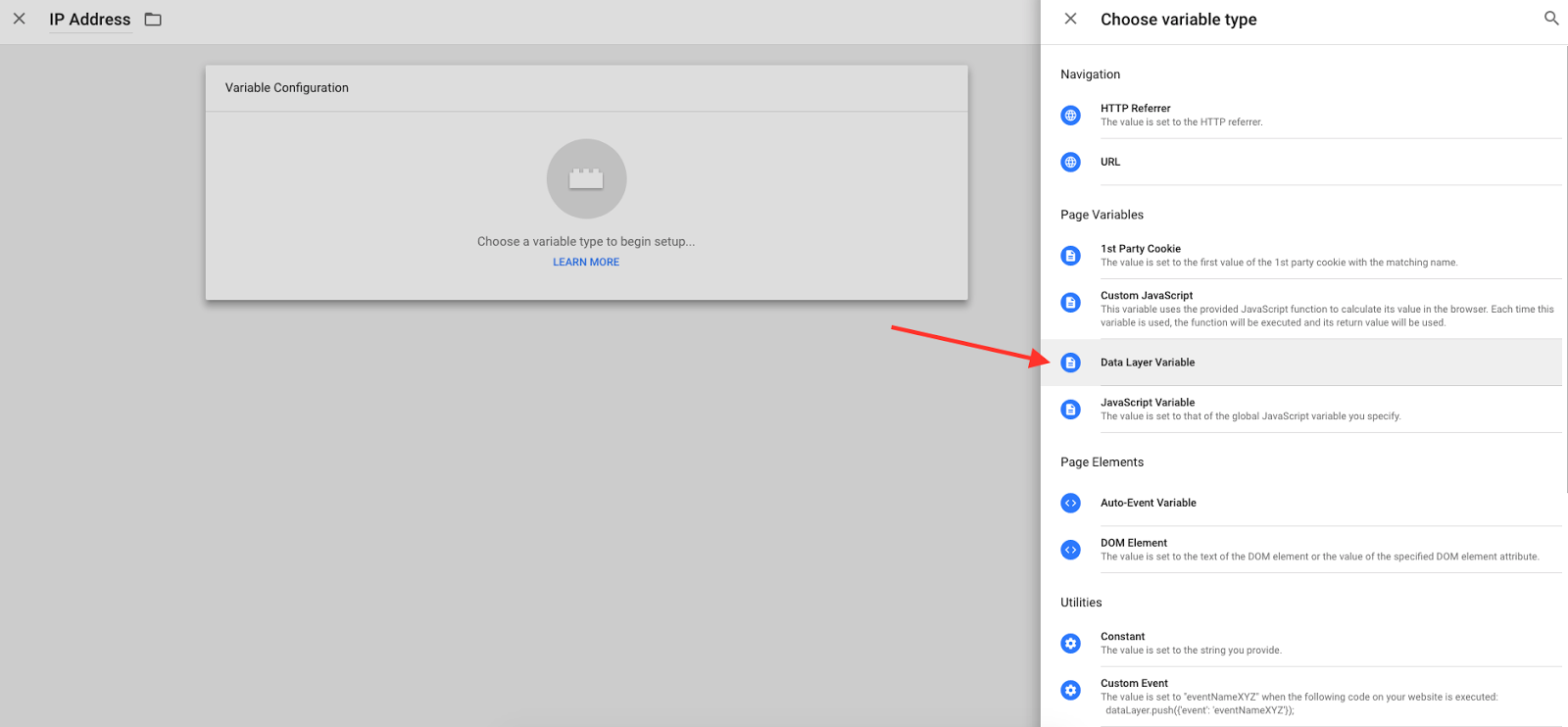Click the Choose variable type title

pyautogui.click(x=1178, y=20)
